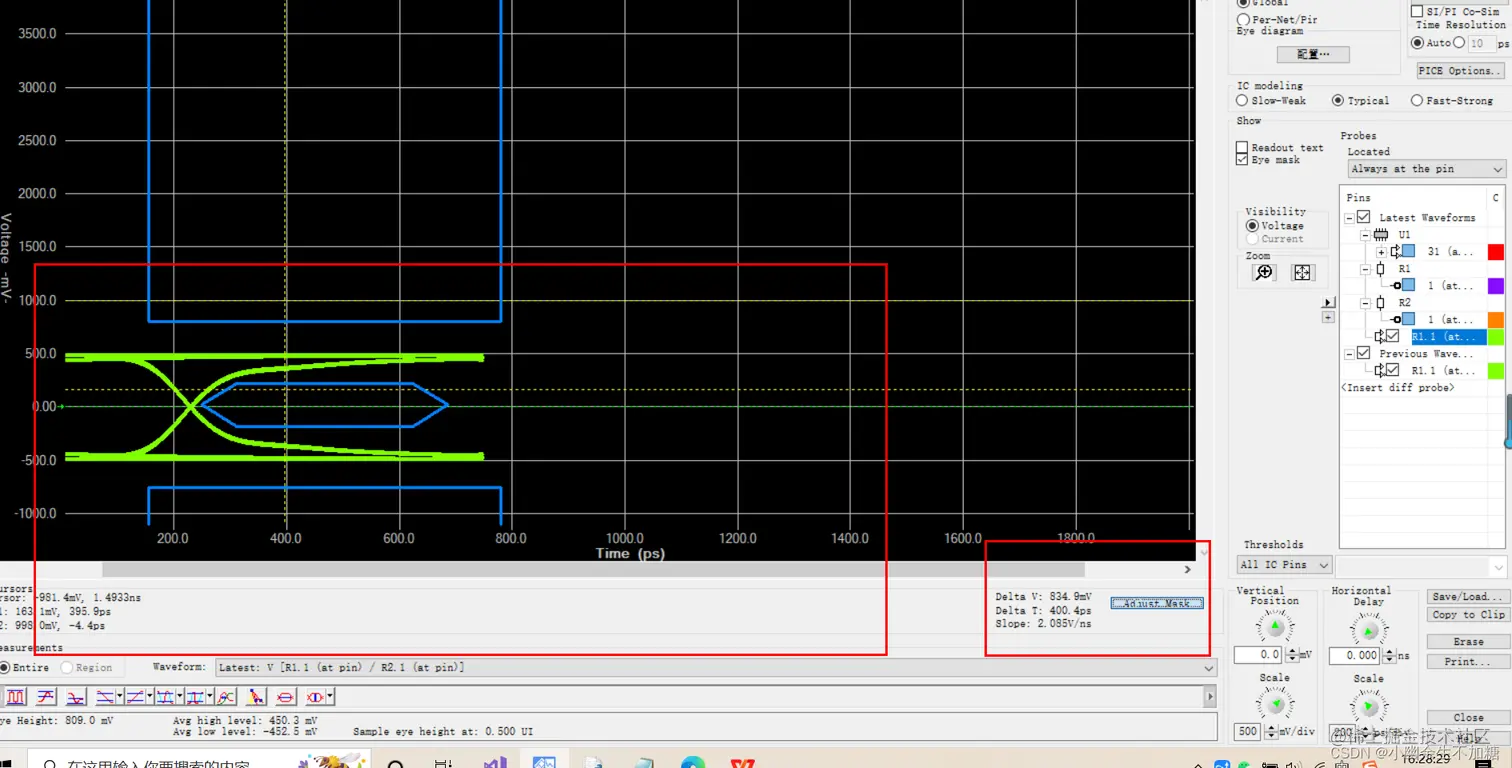This screenshot has width=1512, height=768.
Task: Select the seventh measurement icon with blue eye shape
Action: point(195,697)
